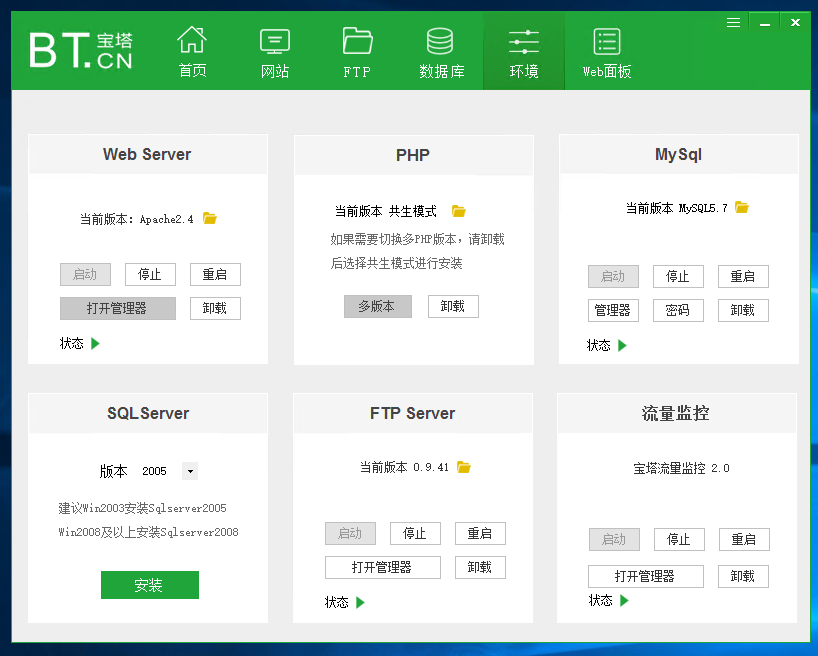Image resolution: width=818 pixels, height=656 pixels.
Task: Click Web Server panel title
Action: 147,154
